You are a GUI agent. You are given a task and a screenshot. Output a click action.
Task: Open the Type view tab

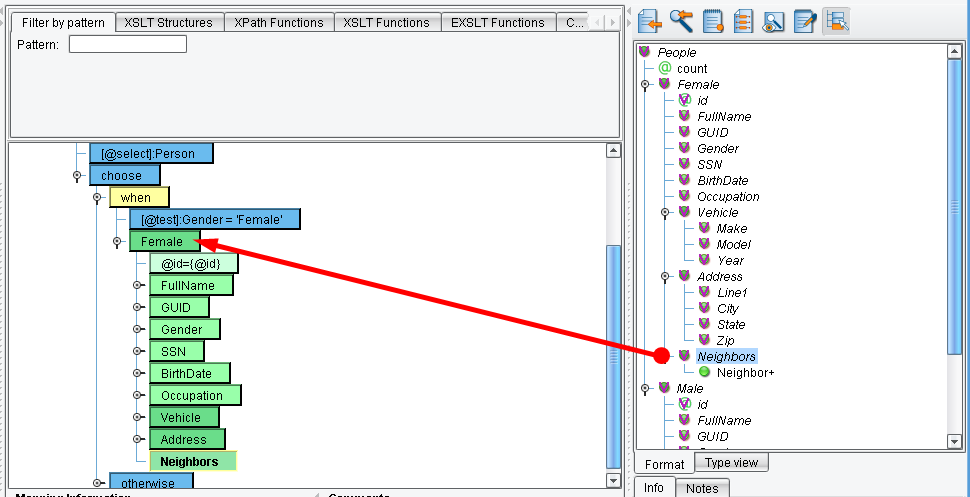tap(732, 462)
